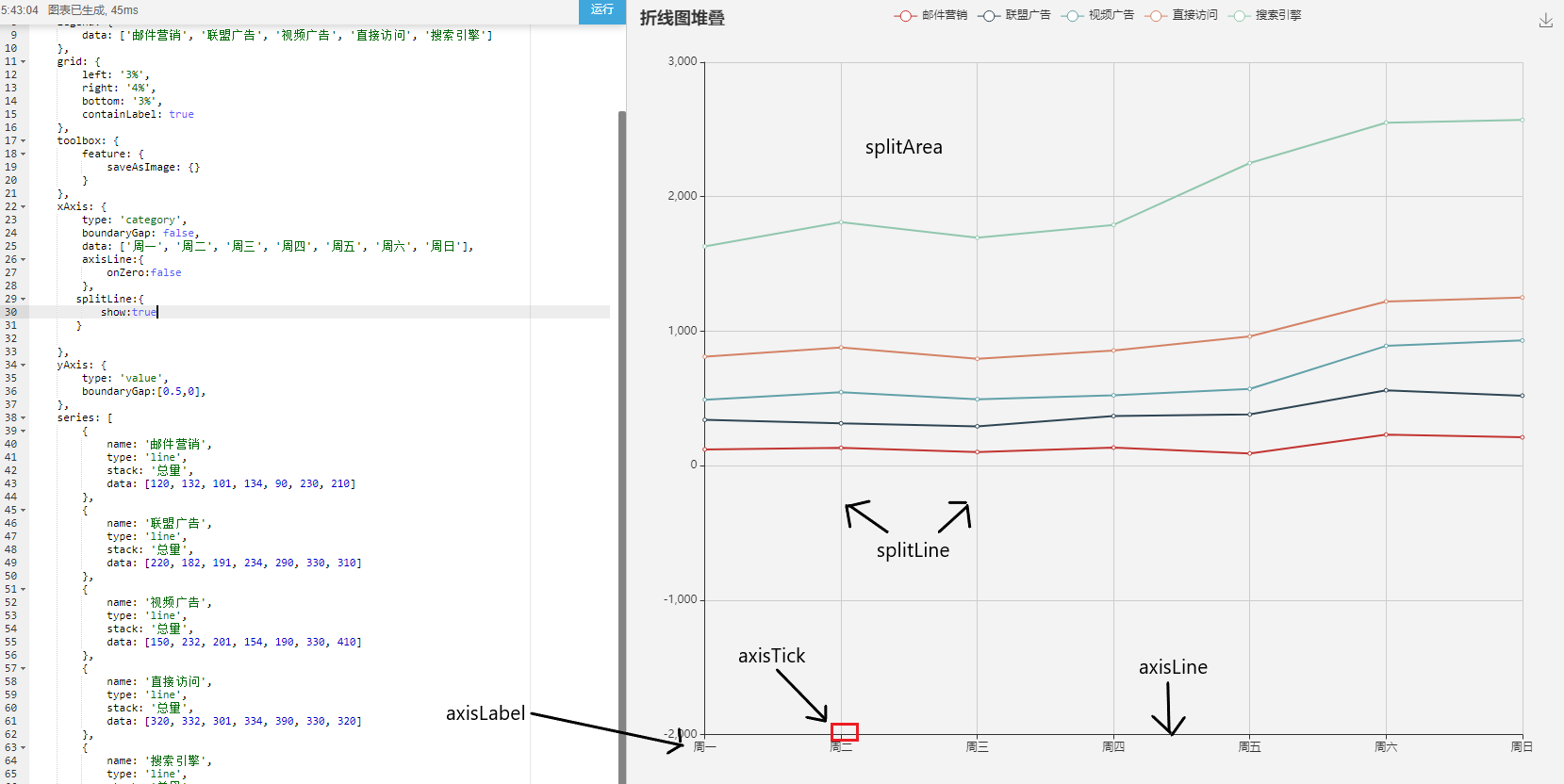Click the save-as-image download icon
The width and height of the screenshot is (1564, 784).
tap(1546, 20)
